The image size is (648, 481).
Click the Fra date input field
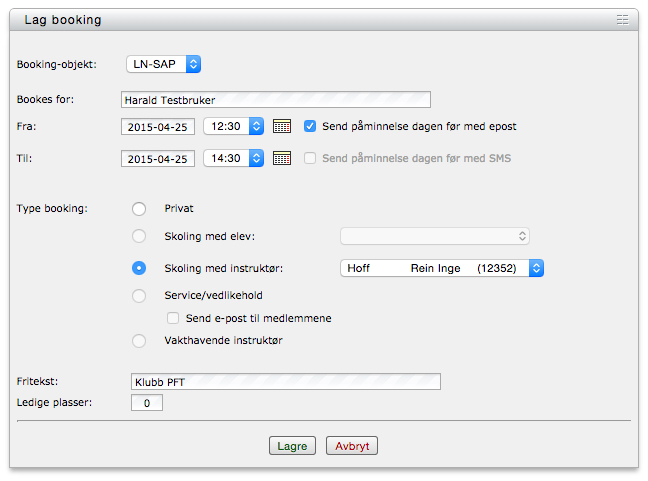(x=158, y=127)
